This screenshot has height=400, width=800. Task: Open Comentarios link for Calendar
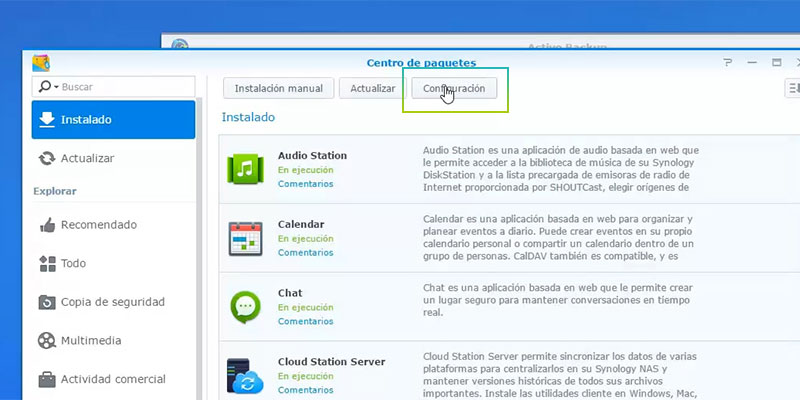306,253
